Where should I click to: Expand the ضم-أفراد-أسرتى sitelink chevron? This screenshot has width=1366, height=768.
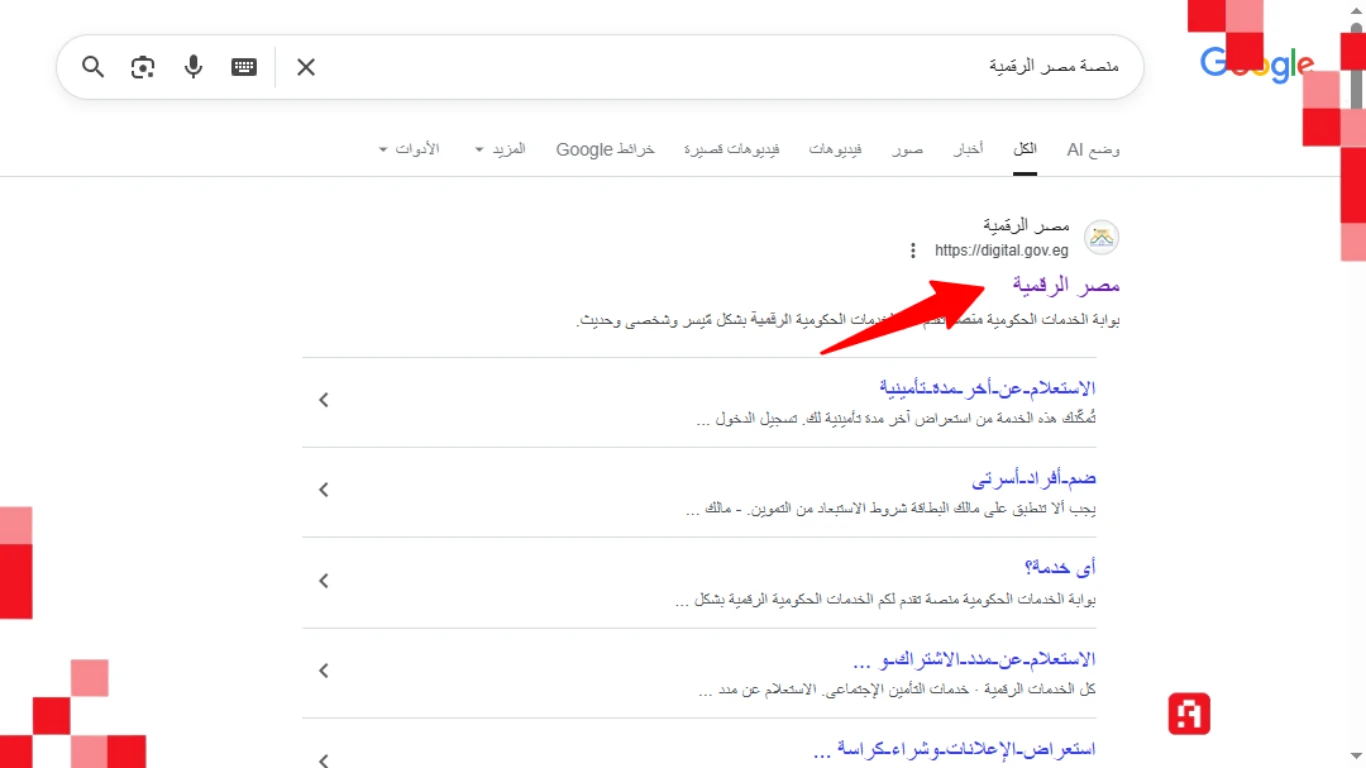pyautogui.click(x=323, y=490)
